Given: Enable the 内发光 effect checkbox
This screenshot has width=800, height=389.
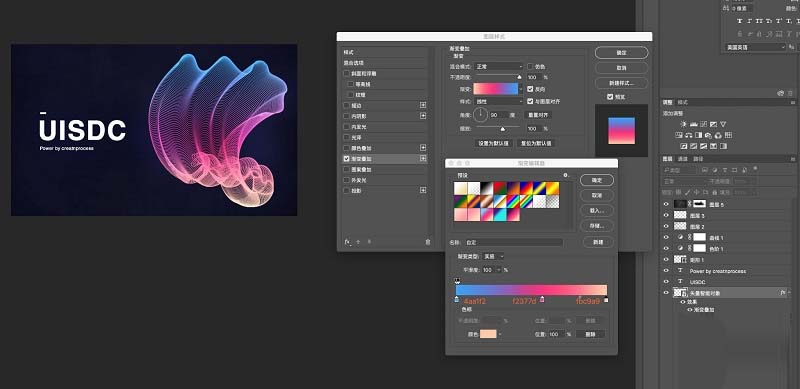Looking at the screenshot, I should pos(347,127).
